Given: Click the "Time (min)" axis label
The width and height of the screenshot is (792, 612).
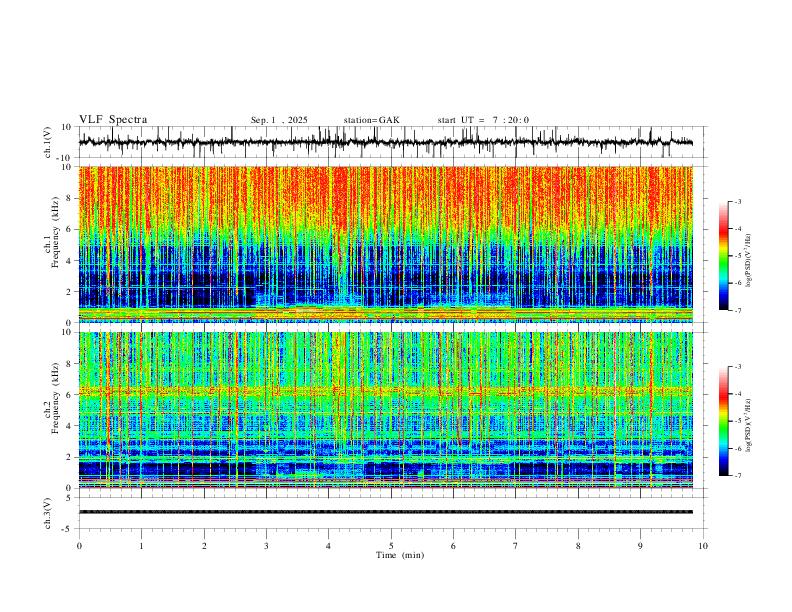Looking at the screenshot, I should point(400,555).
